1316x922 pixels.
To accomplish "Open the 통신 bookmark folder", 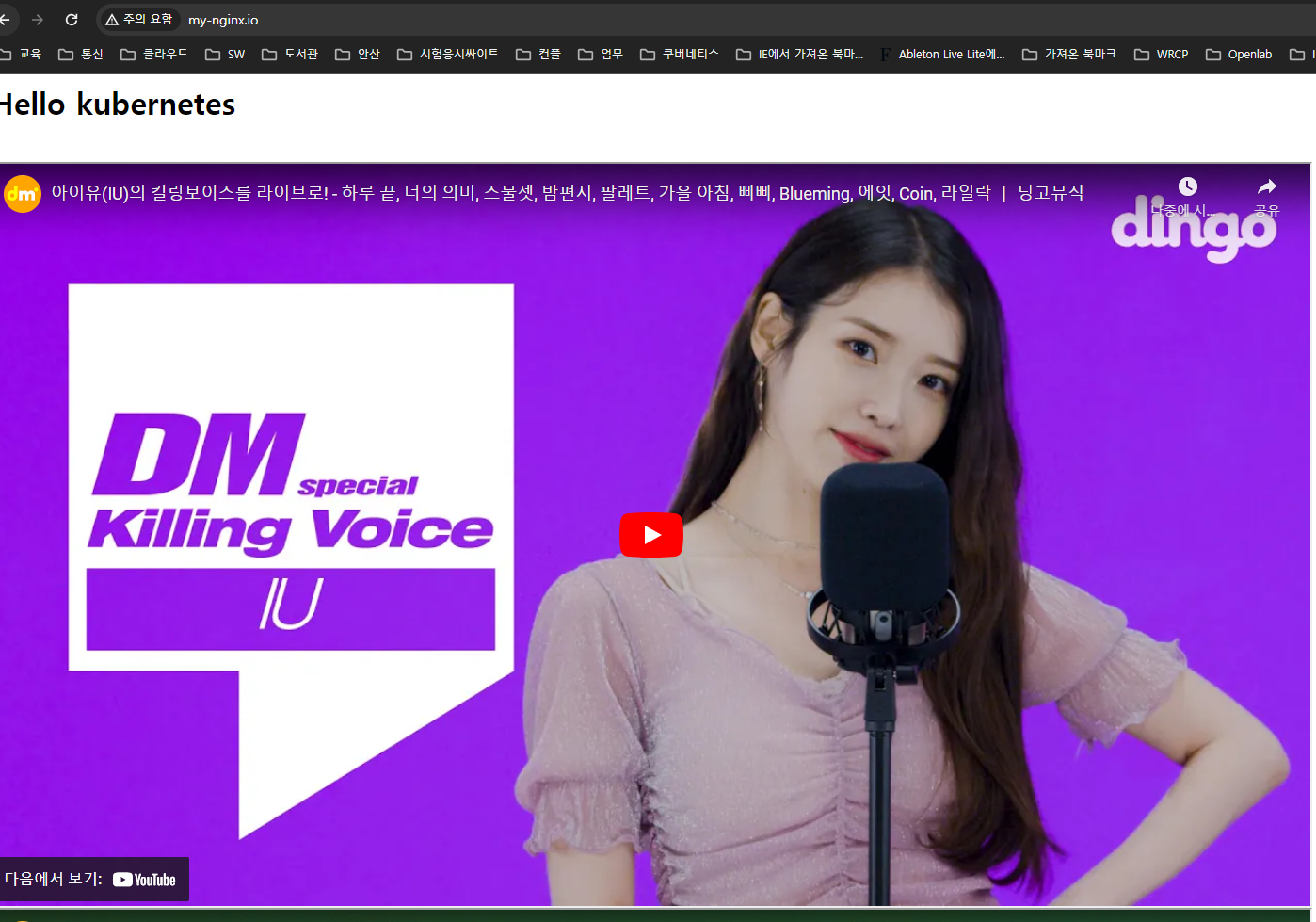I will pos(81,55).
